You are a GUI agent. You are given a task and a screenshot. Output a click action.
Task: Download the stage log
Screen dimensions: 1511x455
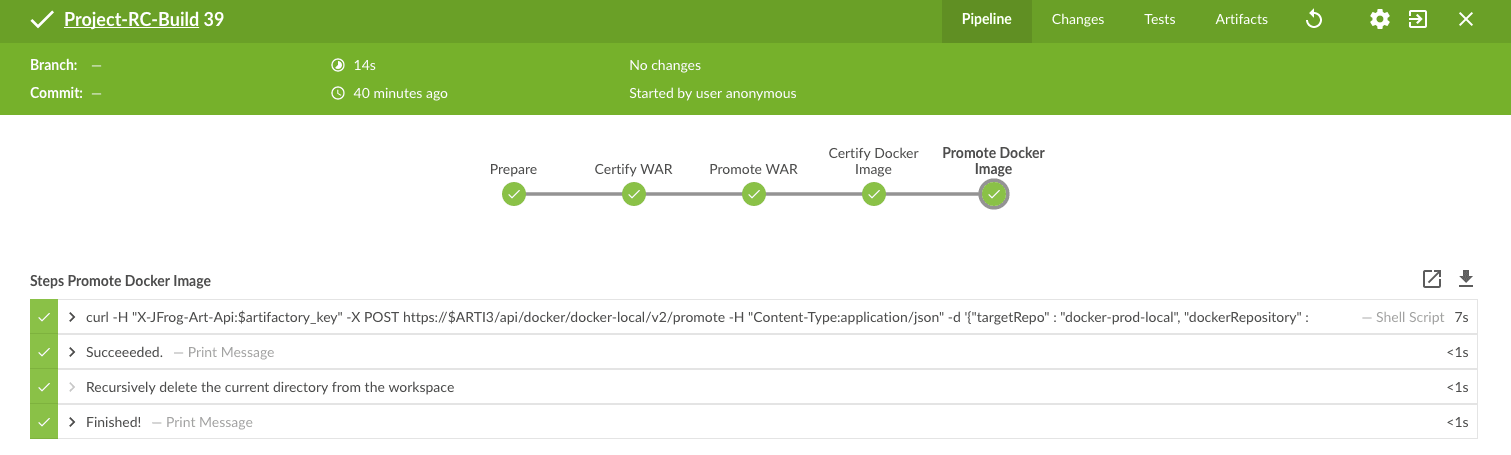tap(1466, 279)
